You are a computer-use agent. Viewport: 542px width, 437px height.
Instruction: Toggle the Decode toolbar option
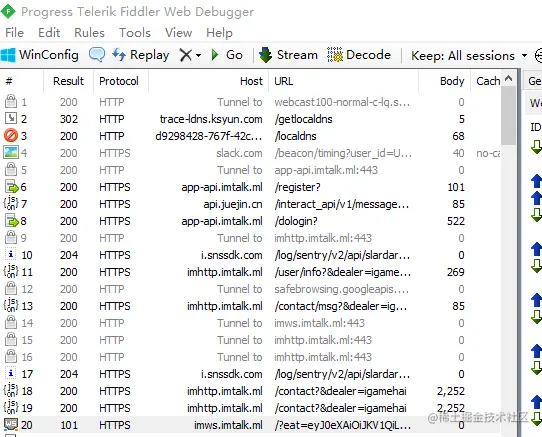coord(359,55)
